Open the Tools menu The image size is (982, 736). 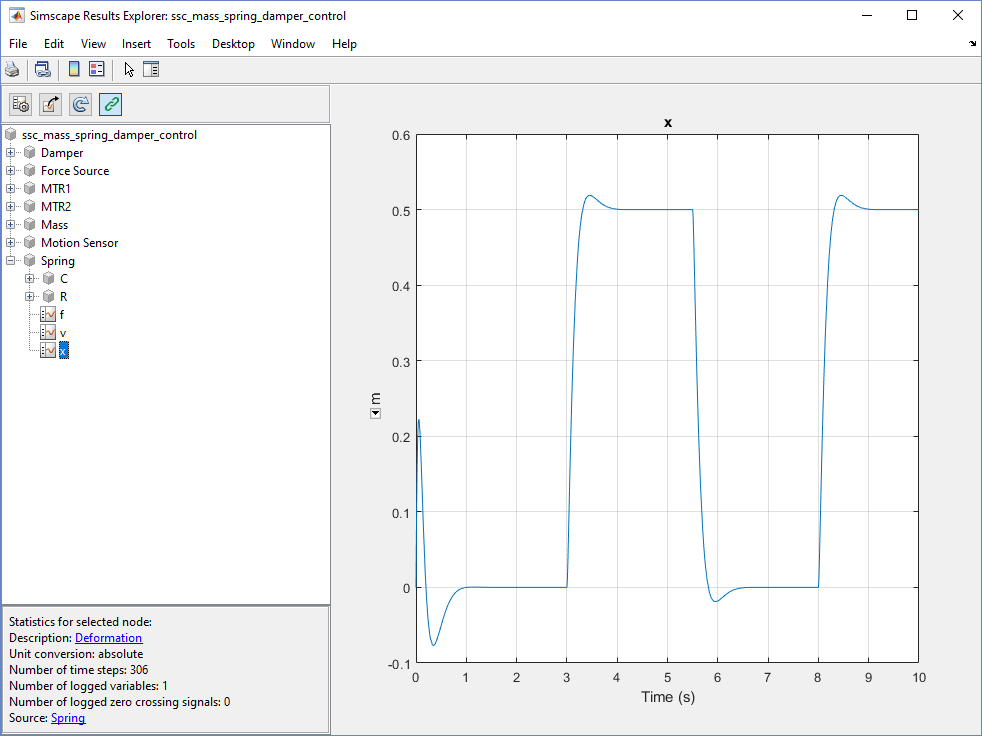pyautogui.click(x=181, y=44)
